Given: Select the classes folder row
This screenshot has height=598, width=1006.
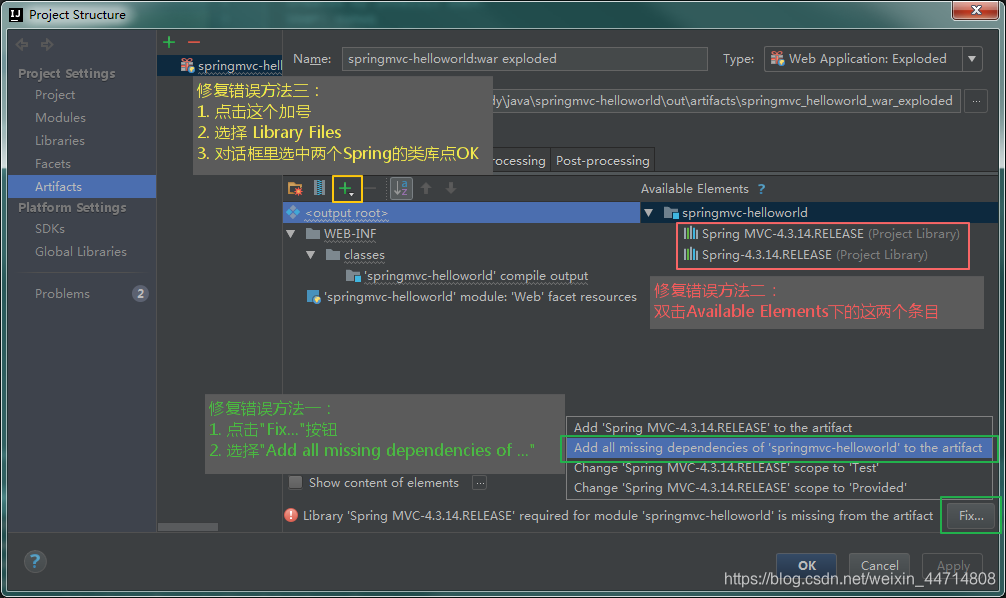Looking at the screenshot, I should click(364, 255).
